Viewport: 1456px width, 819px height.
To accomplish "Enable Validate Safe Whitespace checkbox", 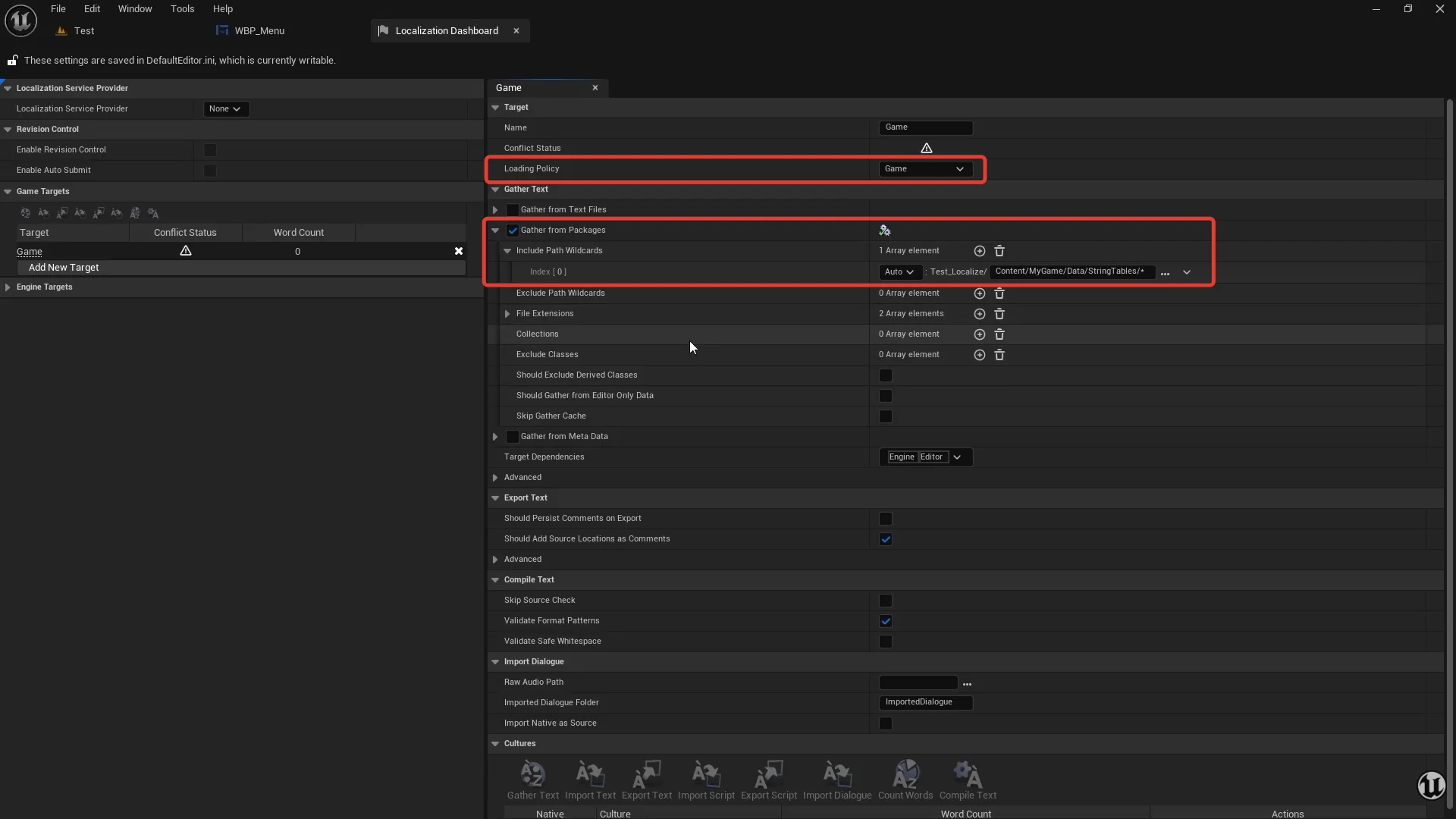I will click(886, 642).
